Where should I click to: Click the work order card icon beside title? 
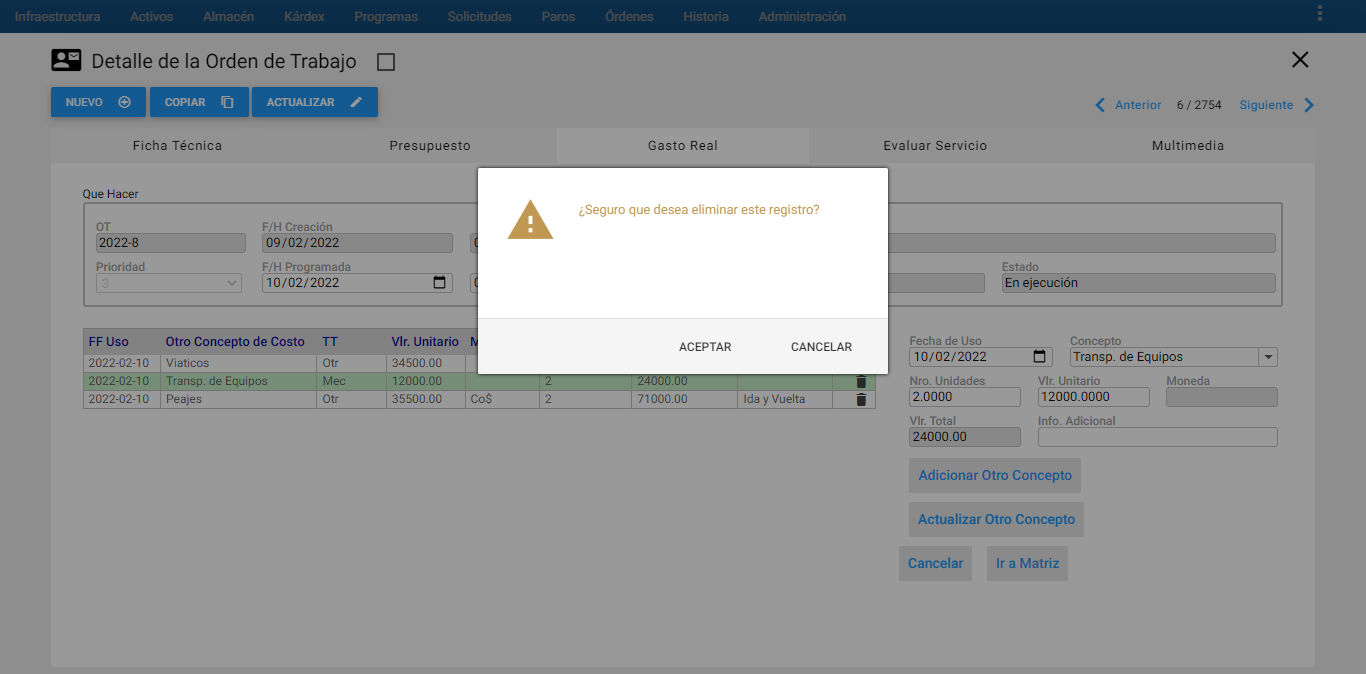click(x=66, y=60)
